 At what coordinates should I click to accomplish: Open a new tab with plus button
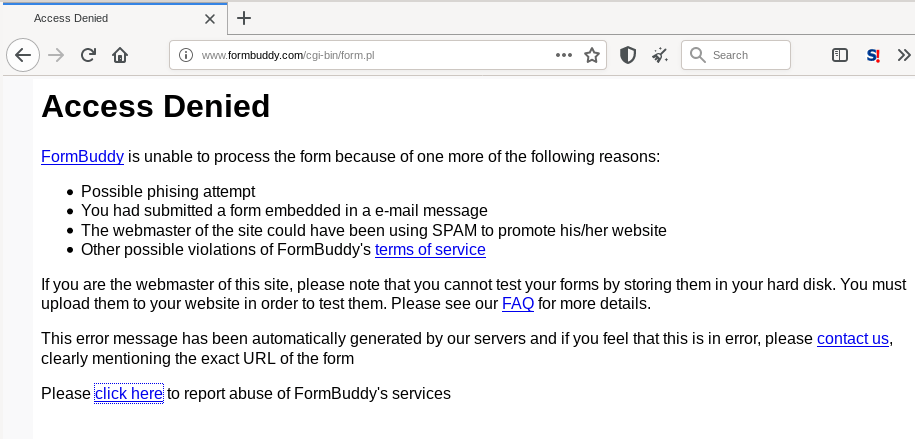tap(244, 18)
